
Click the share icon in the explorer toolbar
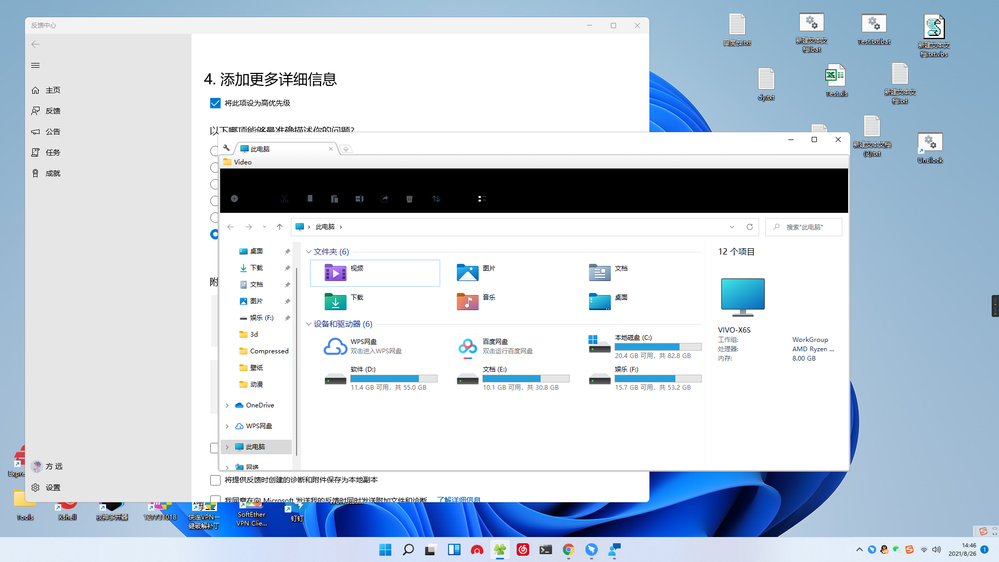point(385,199)
